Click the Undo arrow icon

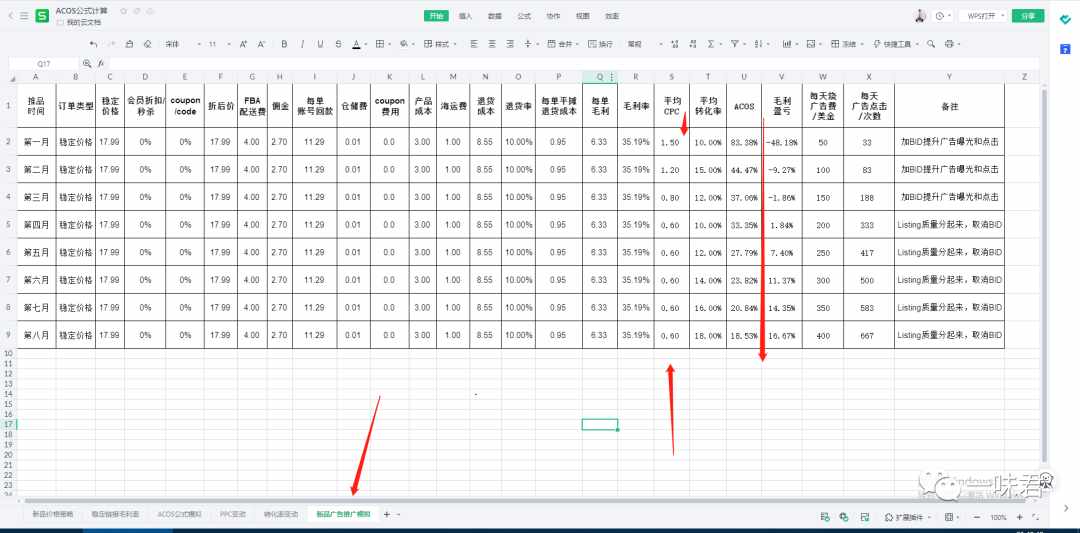pos(94,44)
